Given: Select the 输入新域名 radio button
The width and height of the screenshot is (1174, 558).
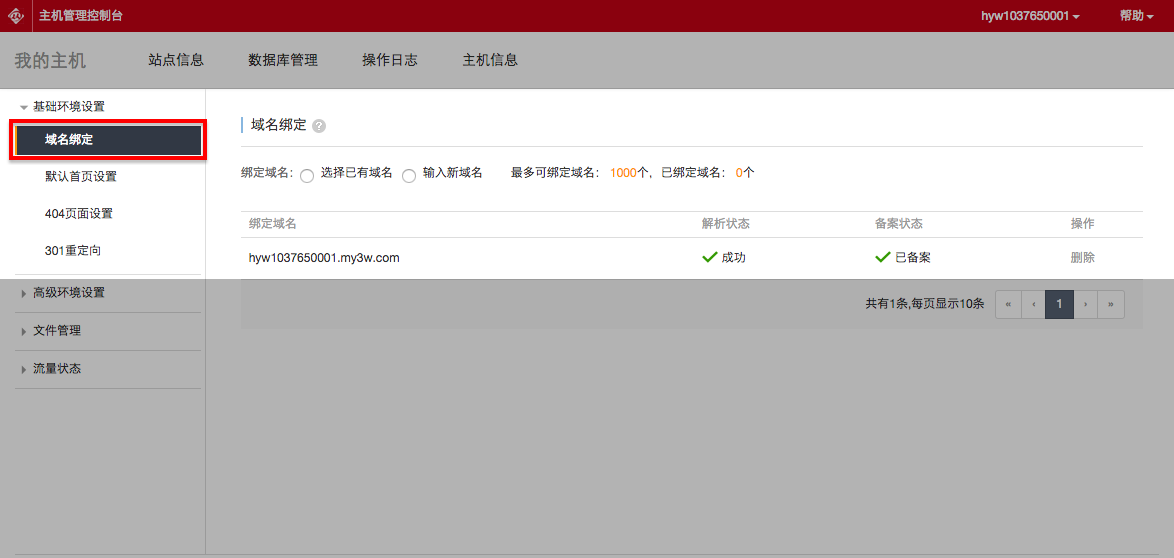Looking at the screenshot, I should 409,175.
